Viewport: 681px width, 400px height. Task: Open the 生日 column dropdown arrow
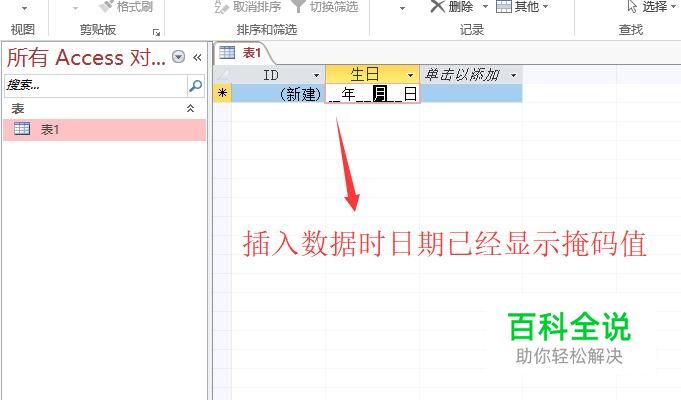pyautogui.click(x=410, y=76)
